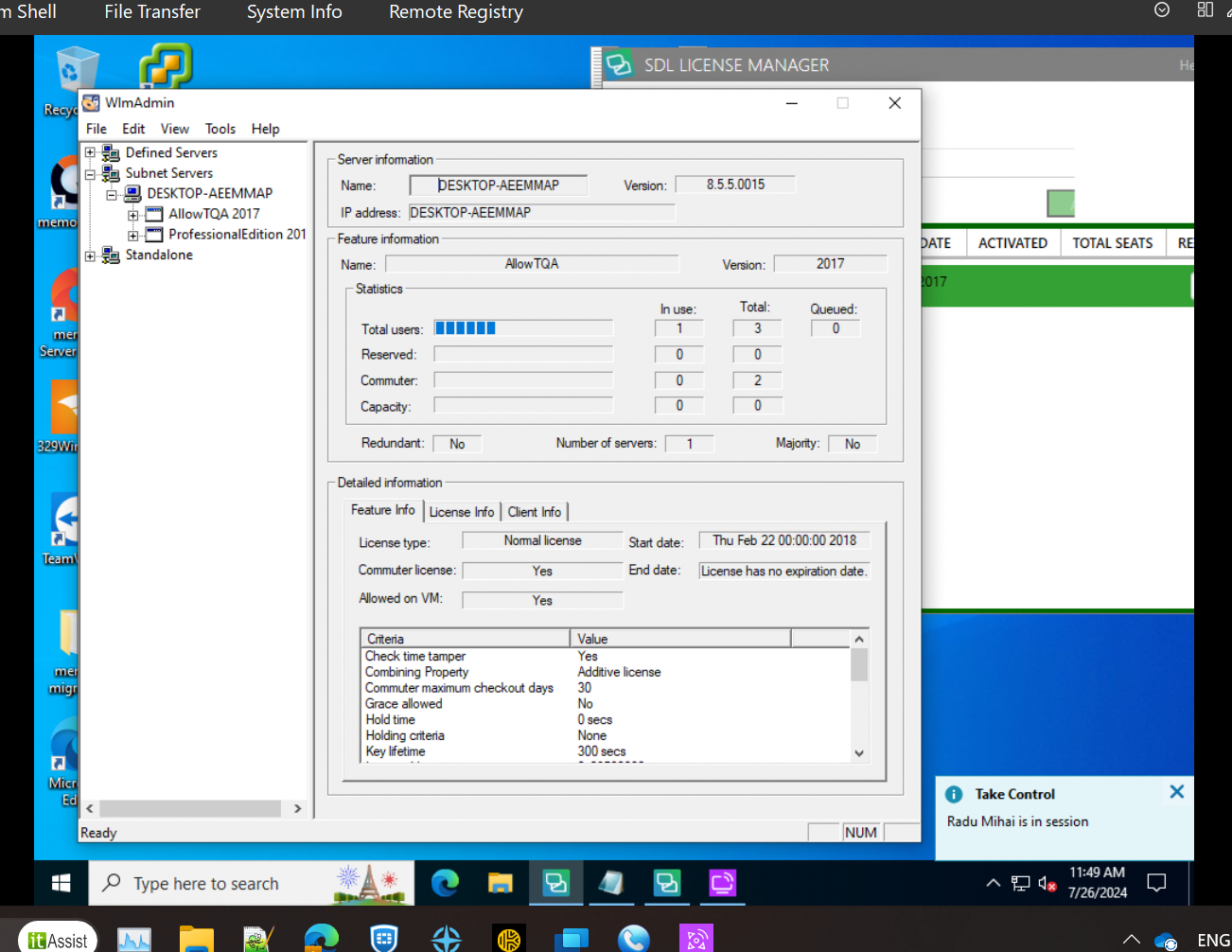Click tree pane scroll left arrow
The height and width of the screenshot is (952, 1232).
90,808
